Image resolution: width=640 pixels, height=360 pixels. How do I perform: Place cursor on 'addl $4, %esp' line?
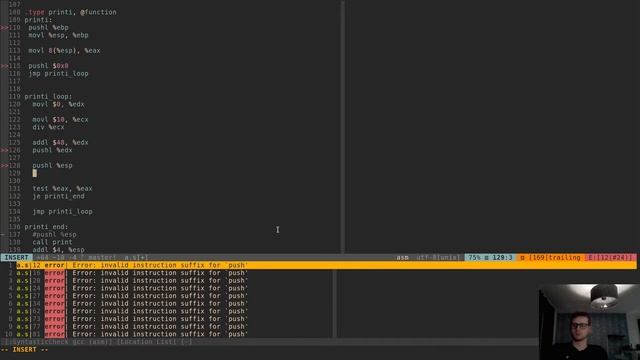(58, 250)
